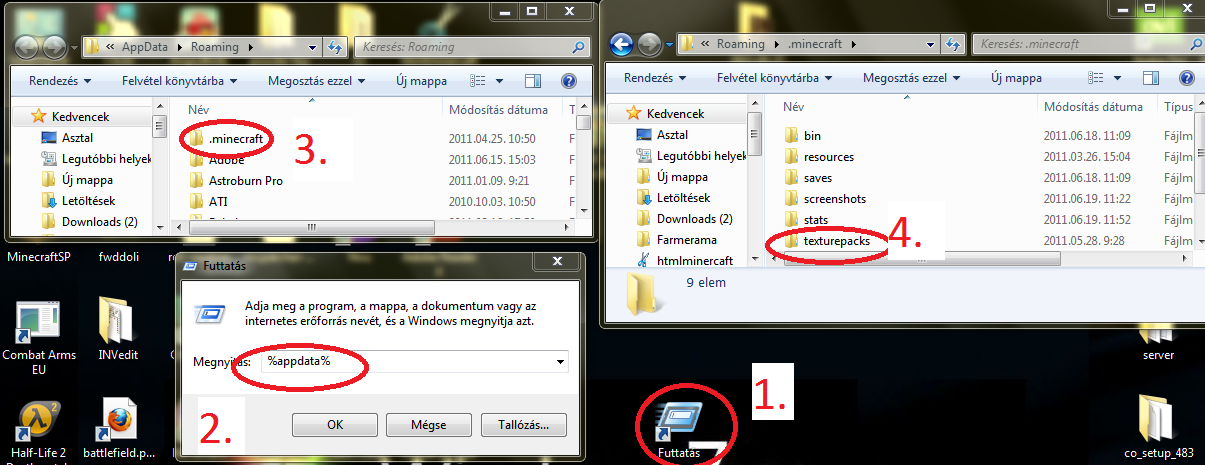Open help in the Roaming window

(568, 81)
